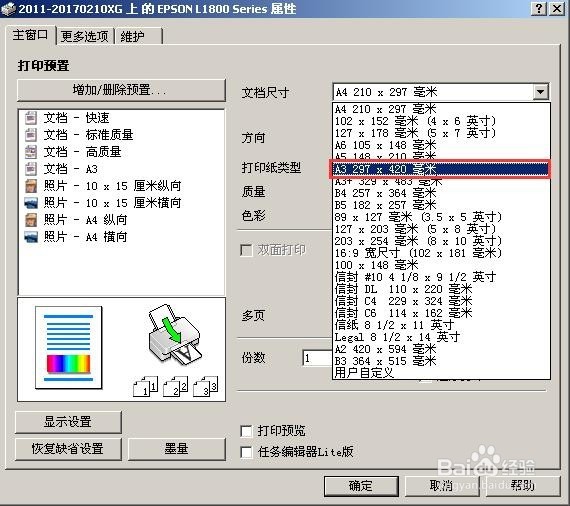Click the 1-1 collate pages icon
570x506 pixels.
[x=146, y=386]
